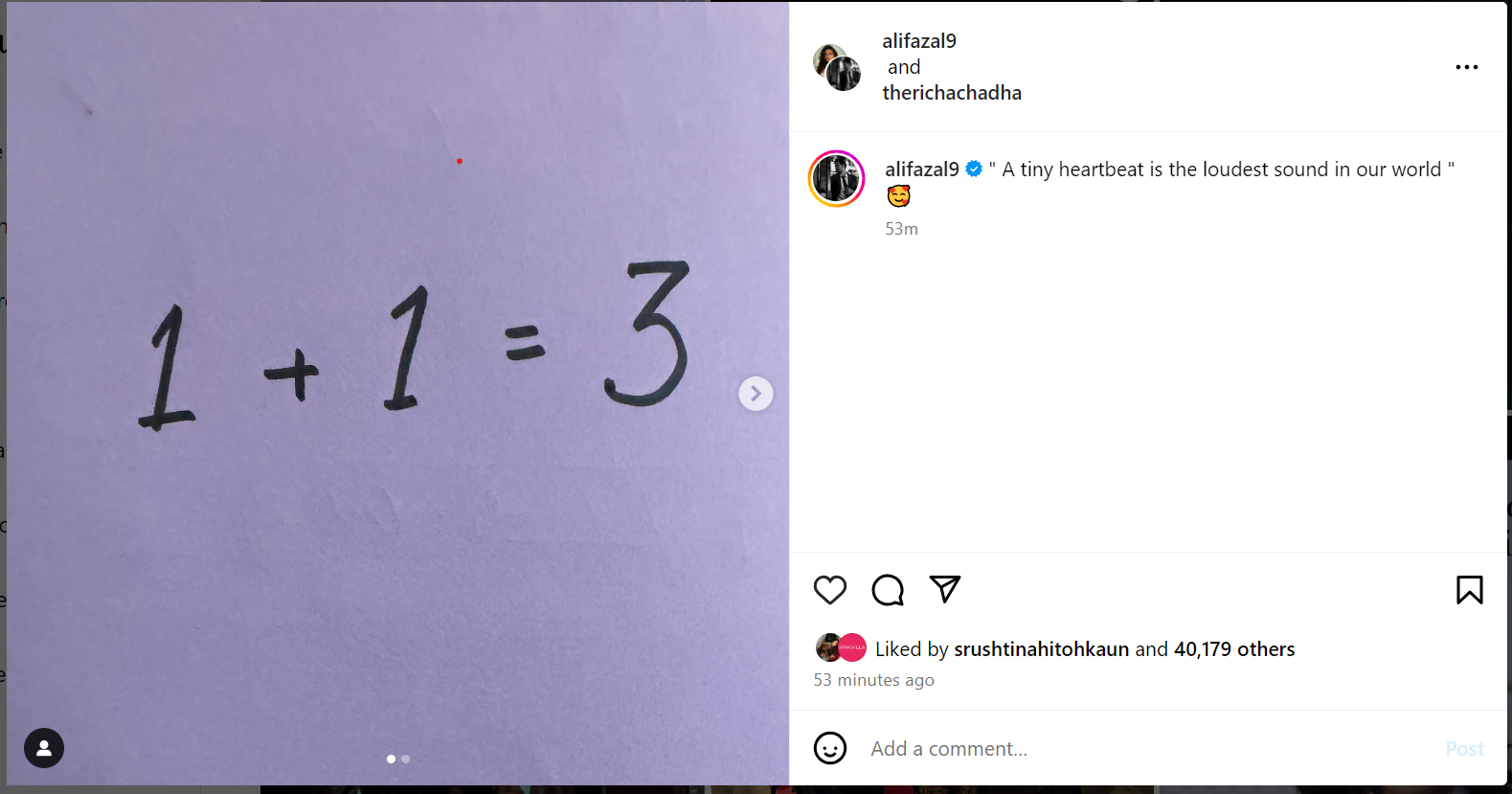The image size is (1512, 794).
Task: Select the second carousel dot indicator
Action: pos(406,759)
